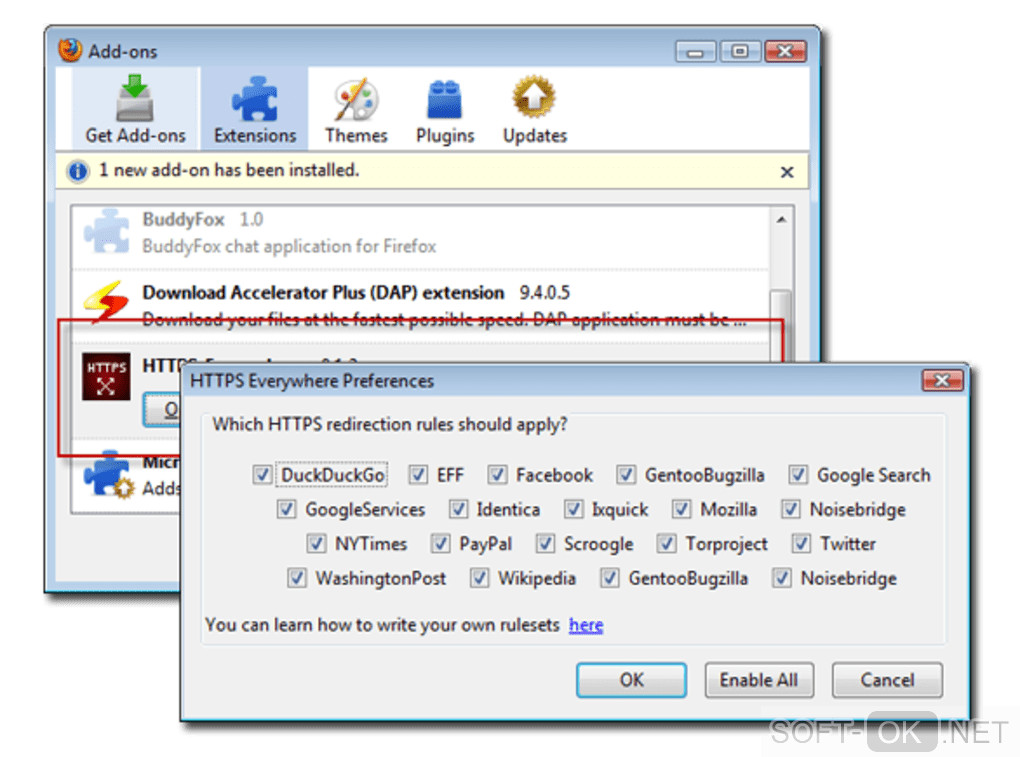The image size is (1020, 757).
Task: Uncheck the EFF rule
Action: tap(418, 475)
